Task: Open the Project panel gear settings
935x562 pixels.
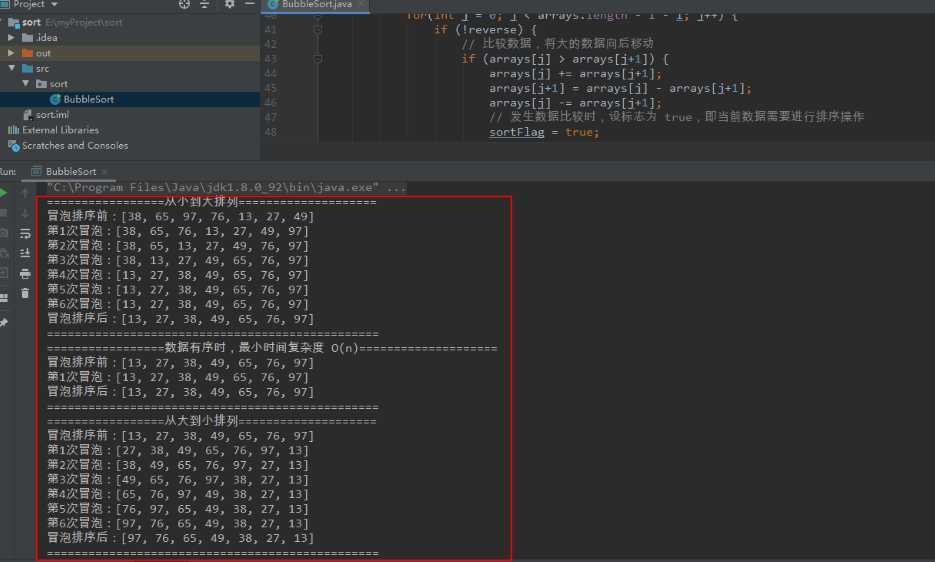Action: [x=230, y=4]
